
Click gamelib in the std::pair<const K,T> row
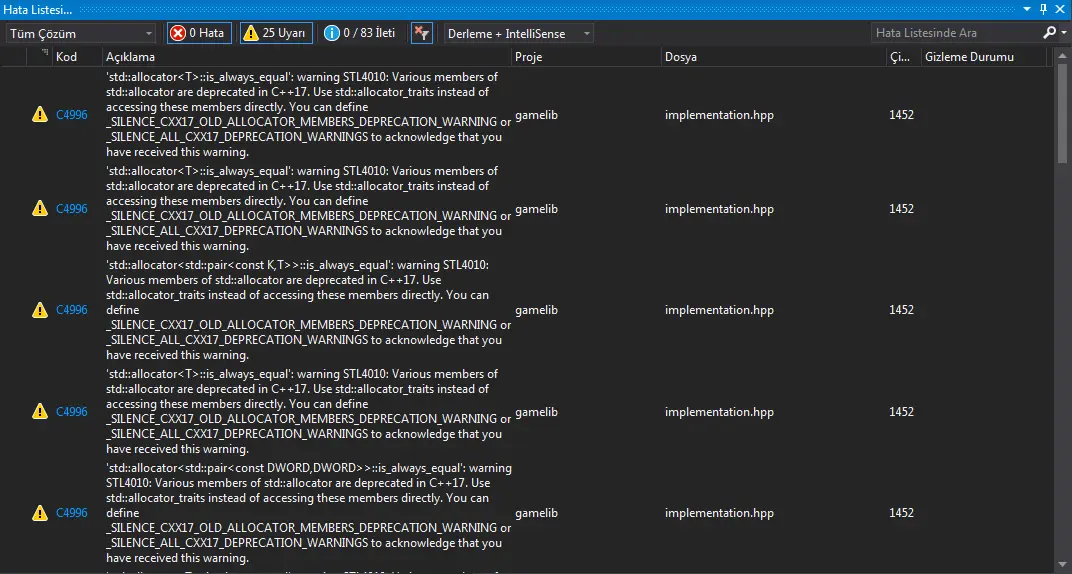(536, 310)
